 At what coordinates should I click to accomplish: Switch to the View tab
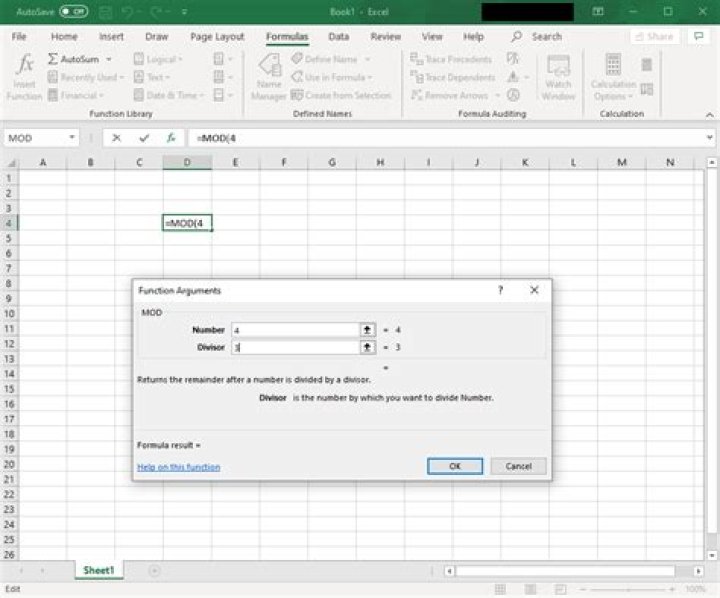pyautogui.click(x=432, y=36)
